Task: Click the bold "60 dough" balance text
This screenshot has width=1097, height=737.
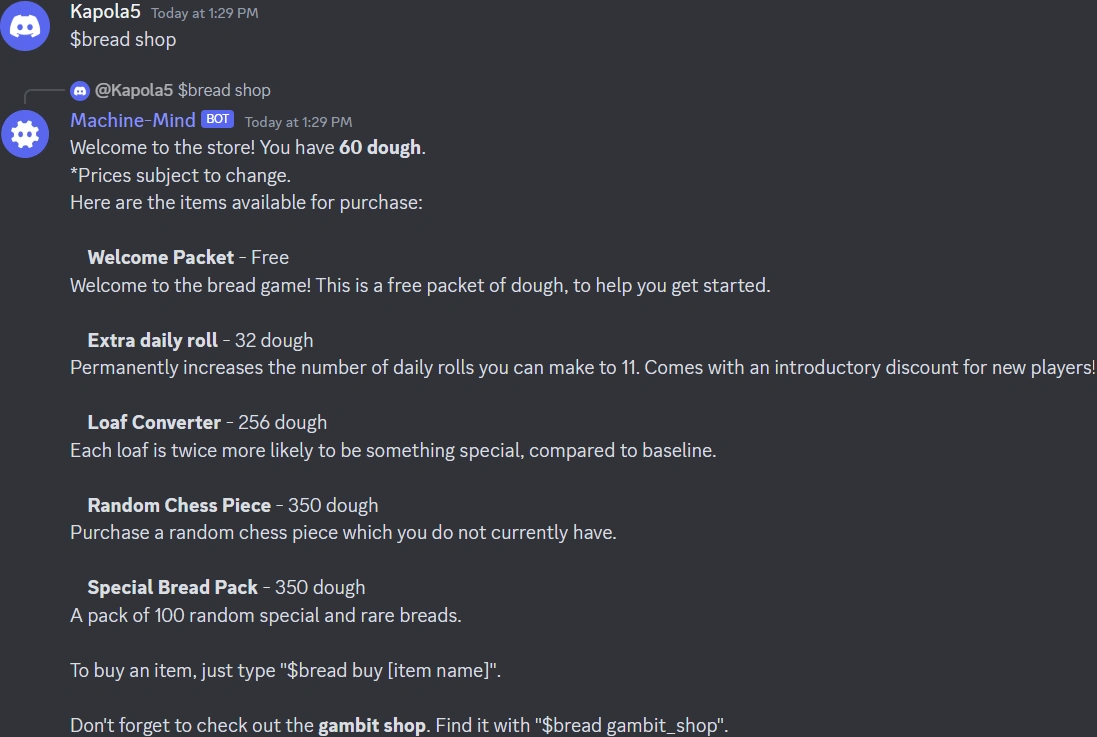Action: (x=379, y=148)
